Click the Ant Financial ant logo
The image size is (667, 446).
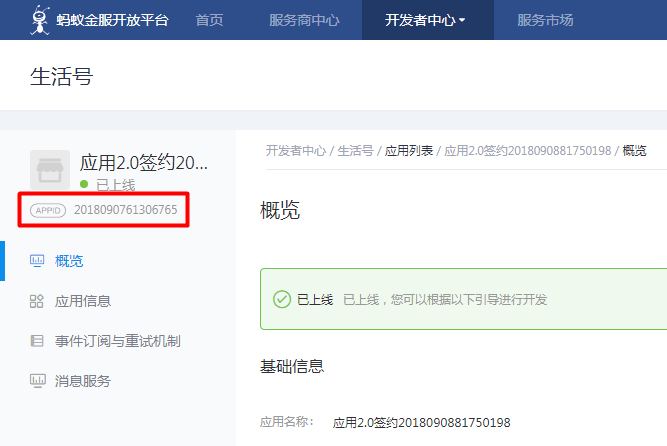[40, 19]
